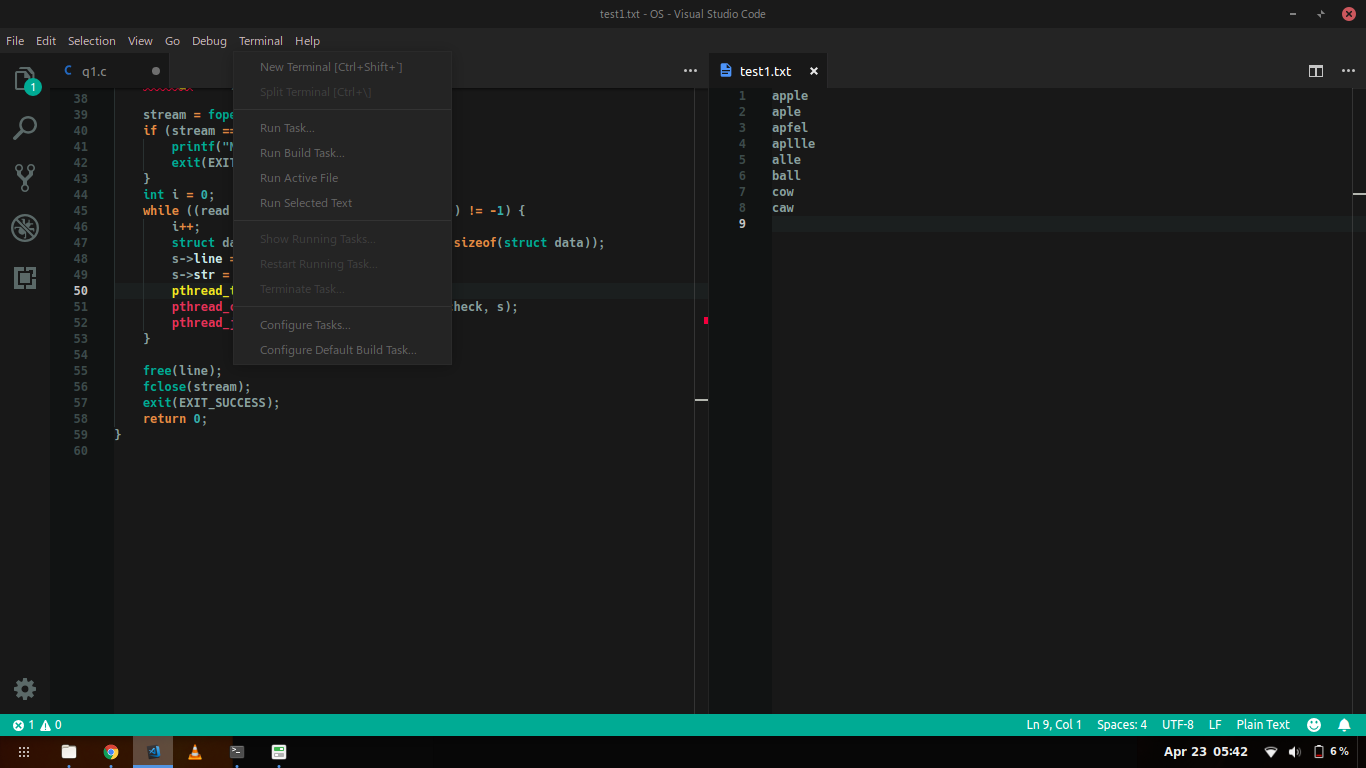Viewport: 1366px width, 768px height.
Task: Open the Files manager from taskbar
Action: click(x=69, y=752)
